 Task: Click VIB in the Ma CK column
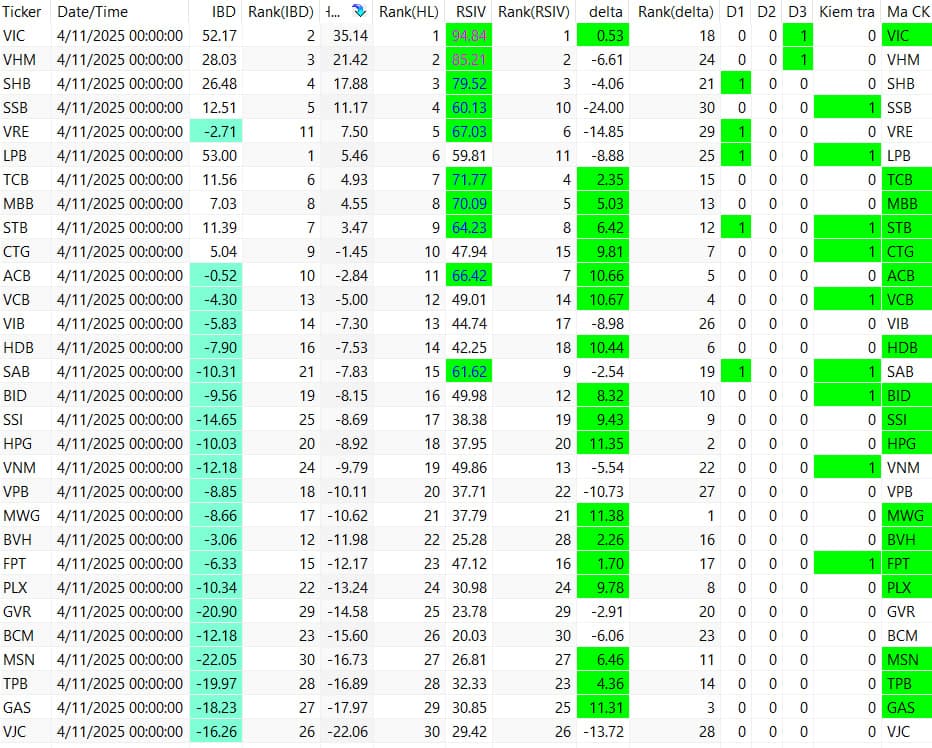(x=898, y=323)
